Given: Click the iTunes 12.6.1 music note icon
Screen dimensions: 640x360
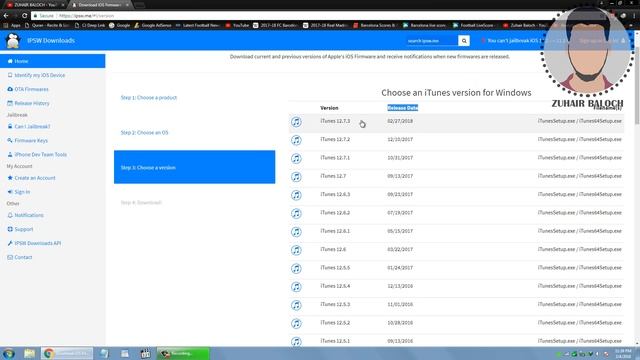Looking at the screenshot, I should click(296, 232).
